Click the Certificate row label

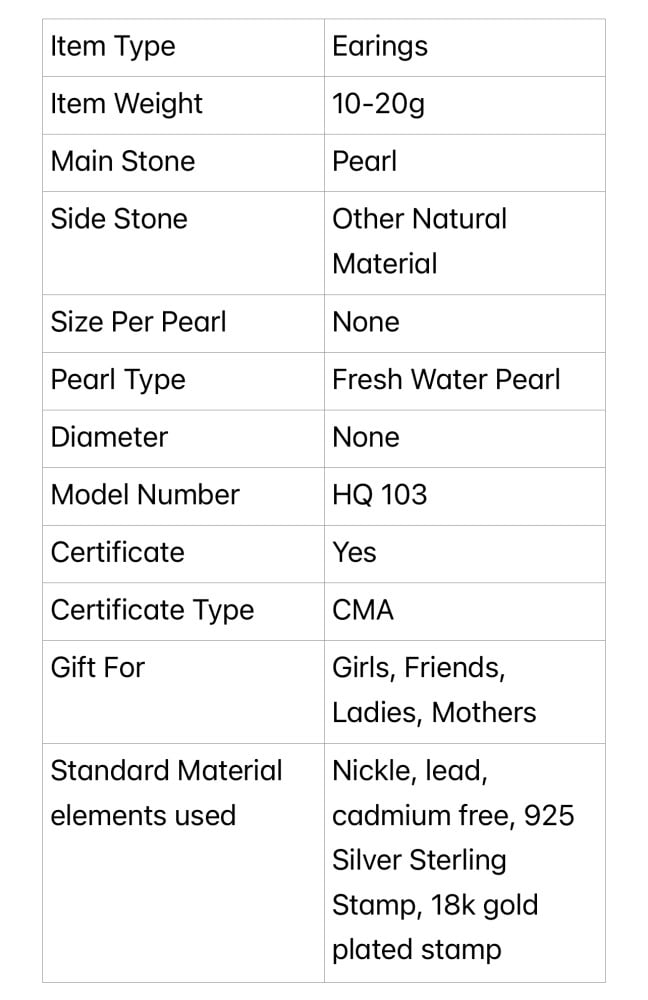click(118, 553)
